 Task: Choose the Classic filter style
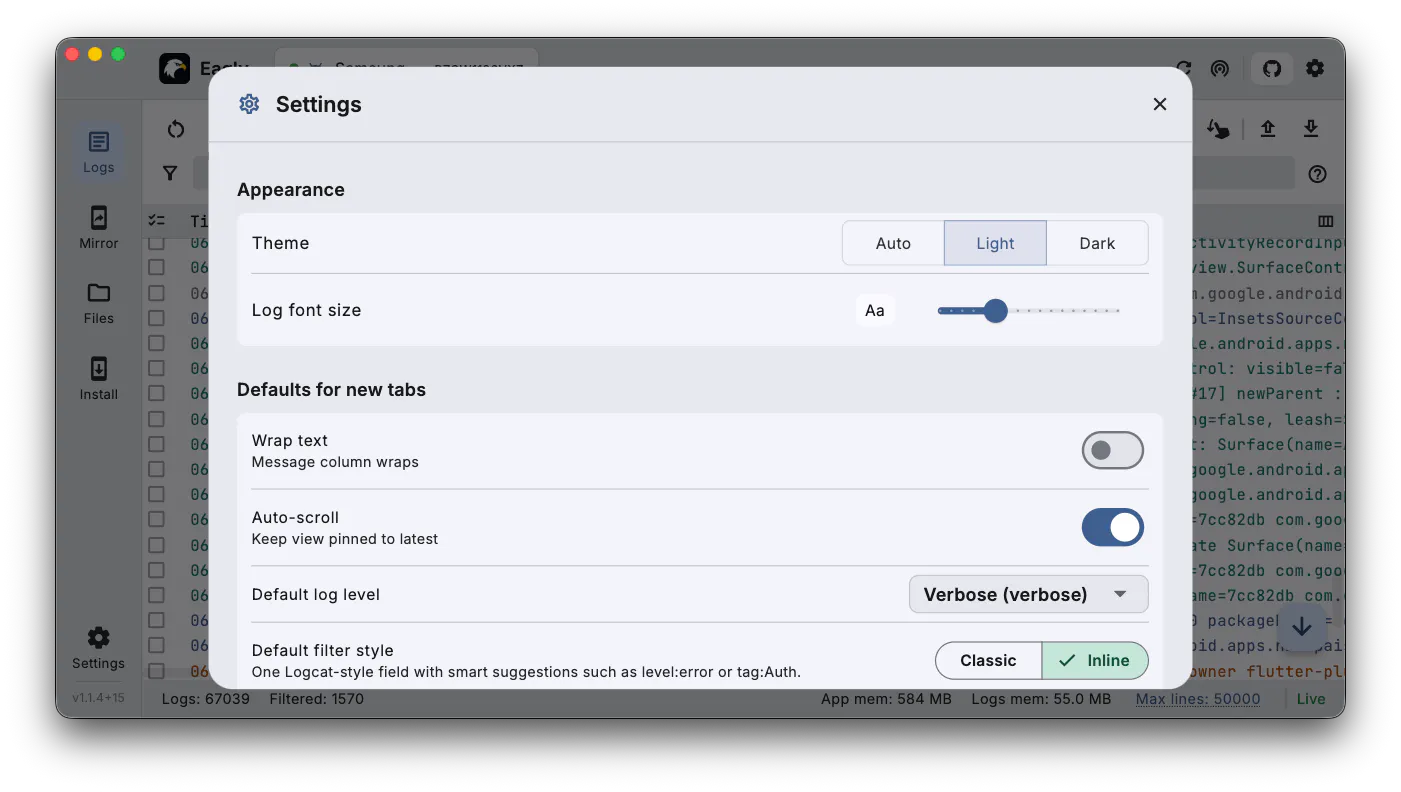988,660
